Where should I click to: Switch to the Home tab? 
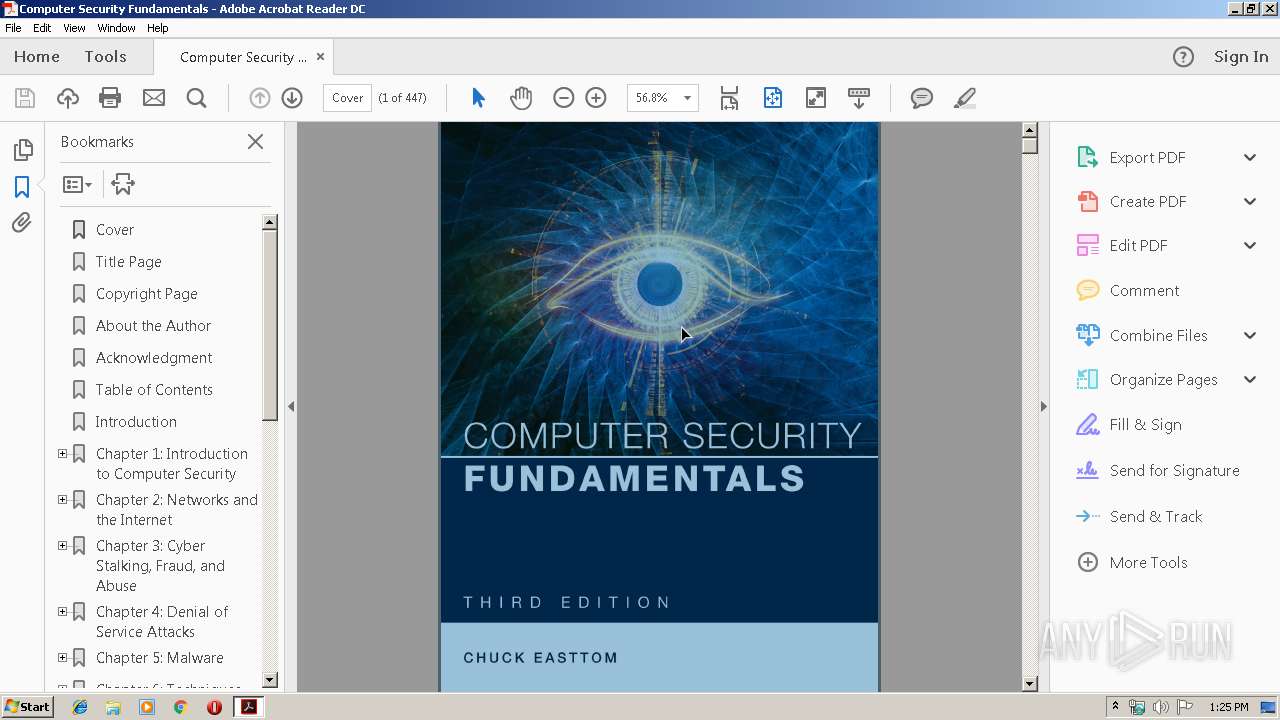point(37,57)
